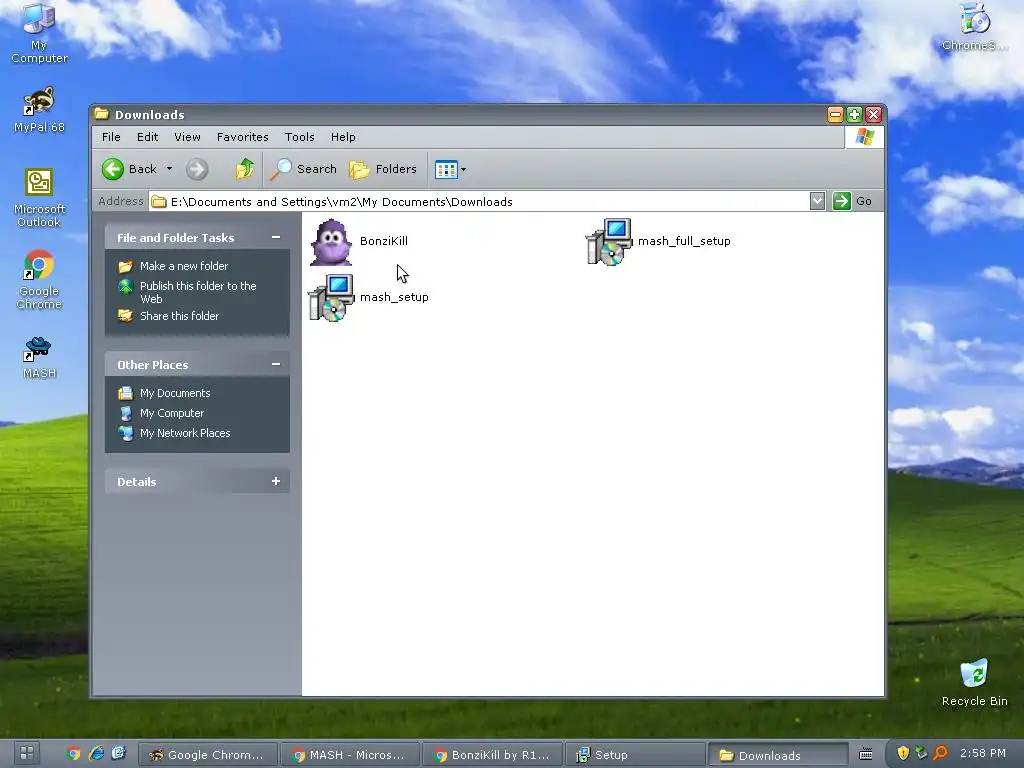1024x768 pixels.
Task: Switch to MASH - Micros... taskbar window
Action: tap(350, 754)
